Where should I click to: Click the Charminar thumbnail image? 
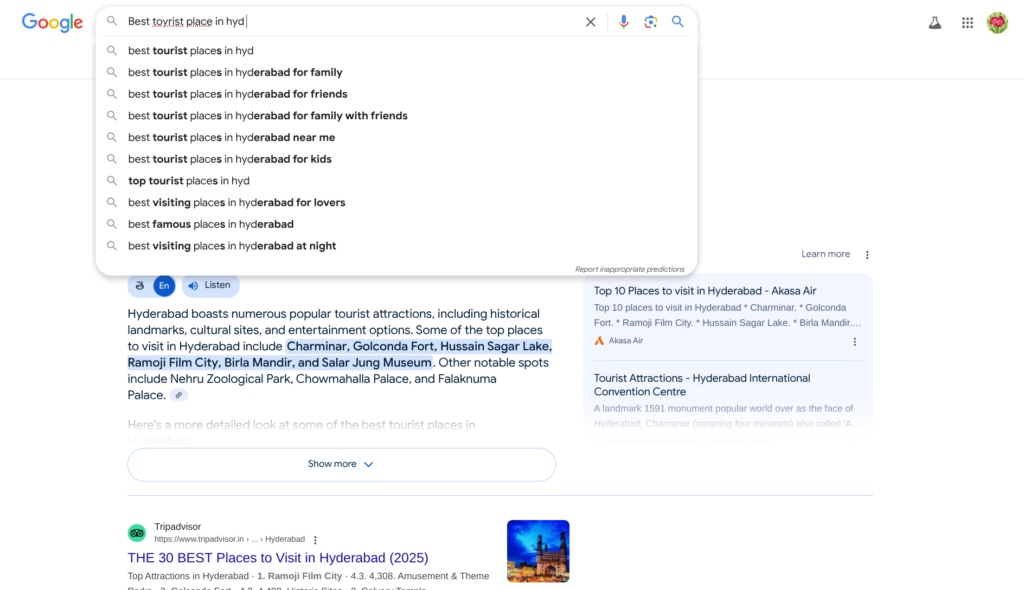click(538, 551)
